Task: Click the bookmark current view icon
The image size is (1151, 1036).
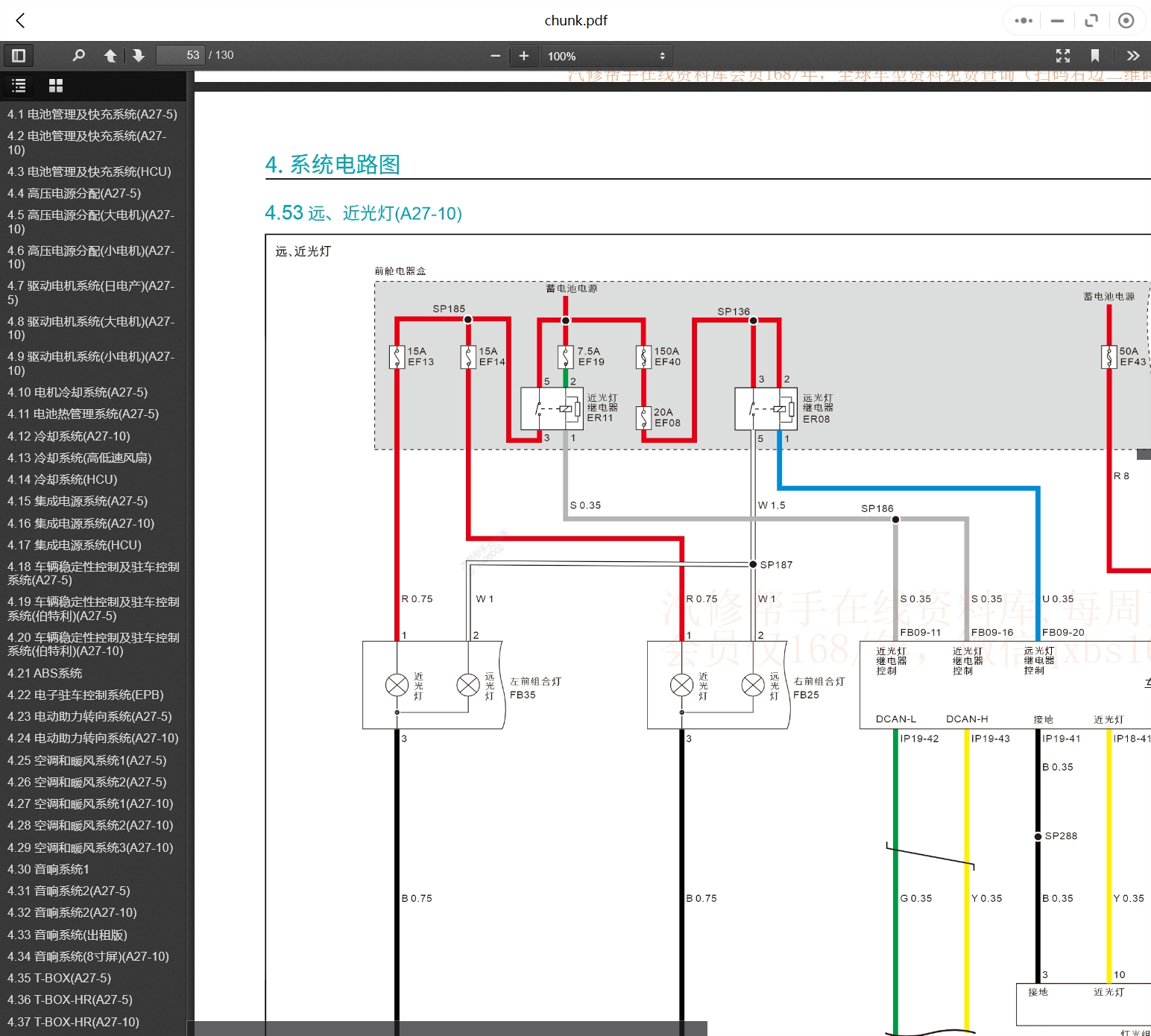Action: tap(1095, 56)
